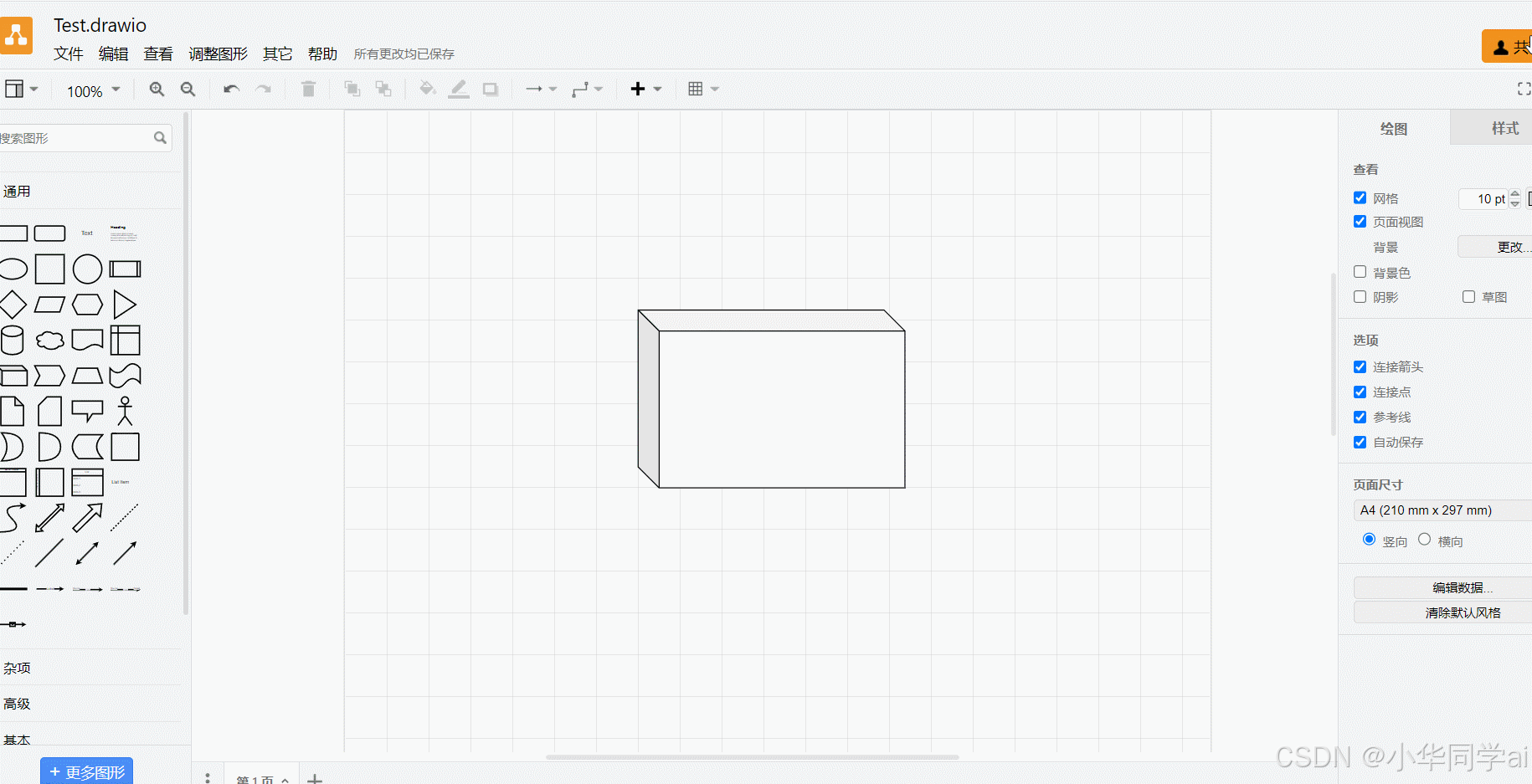This screenshot has width=1532, height=784.
Task: Switch to the 样式 tab
Action: [1492, 127]
